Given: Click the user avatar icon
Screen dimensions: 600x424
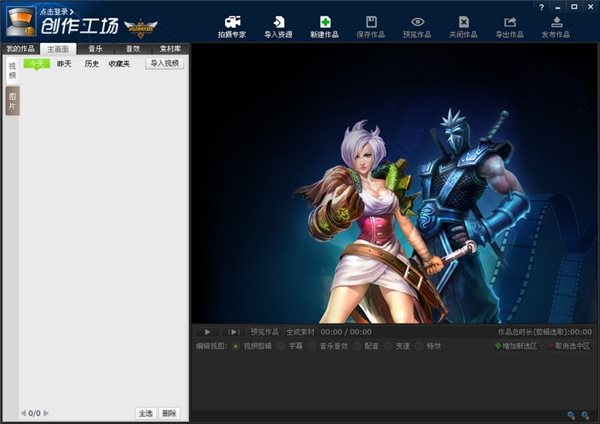Looking at the screenshot, I should coord(21,22).
